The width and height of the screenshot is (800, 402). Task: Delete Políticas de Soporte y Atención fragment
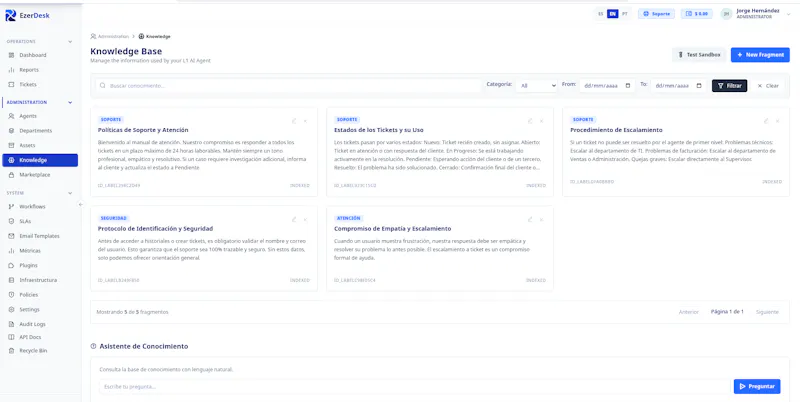point(305,121)
